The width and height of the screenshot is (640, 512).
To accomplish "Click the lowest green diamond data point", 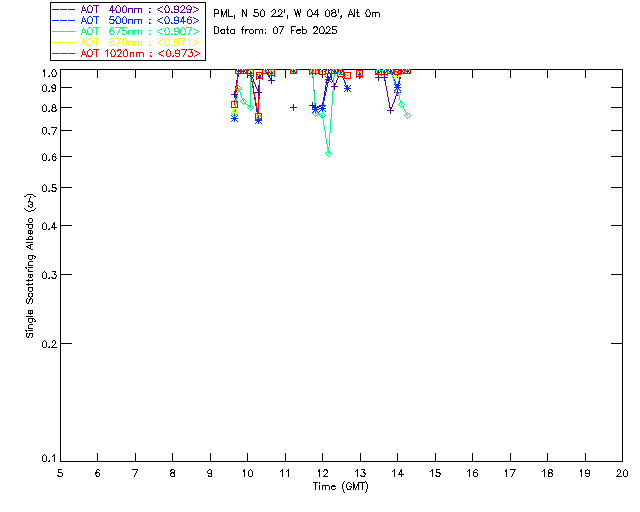I will click(328, 153).
